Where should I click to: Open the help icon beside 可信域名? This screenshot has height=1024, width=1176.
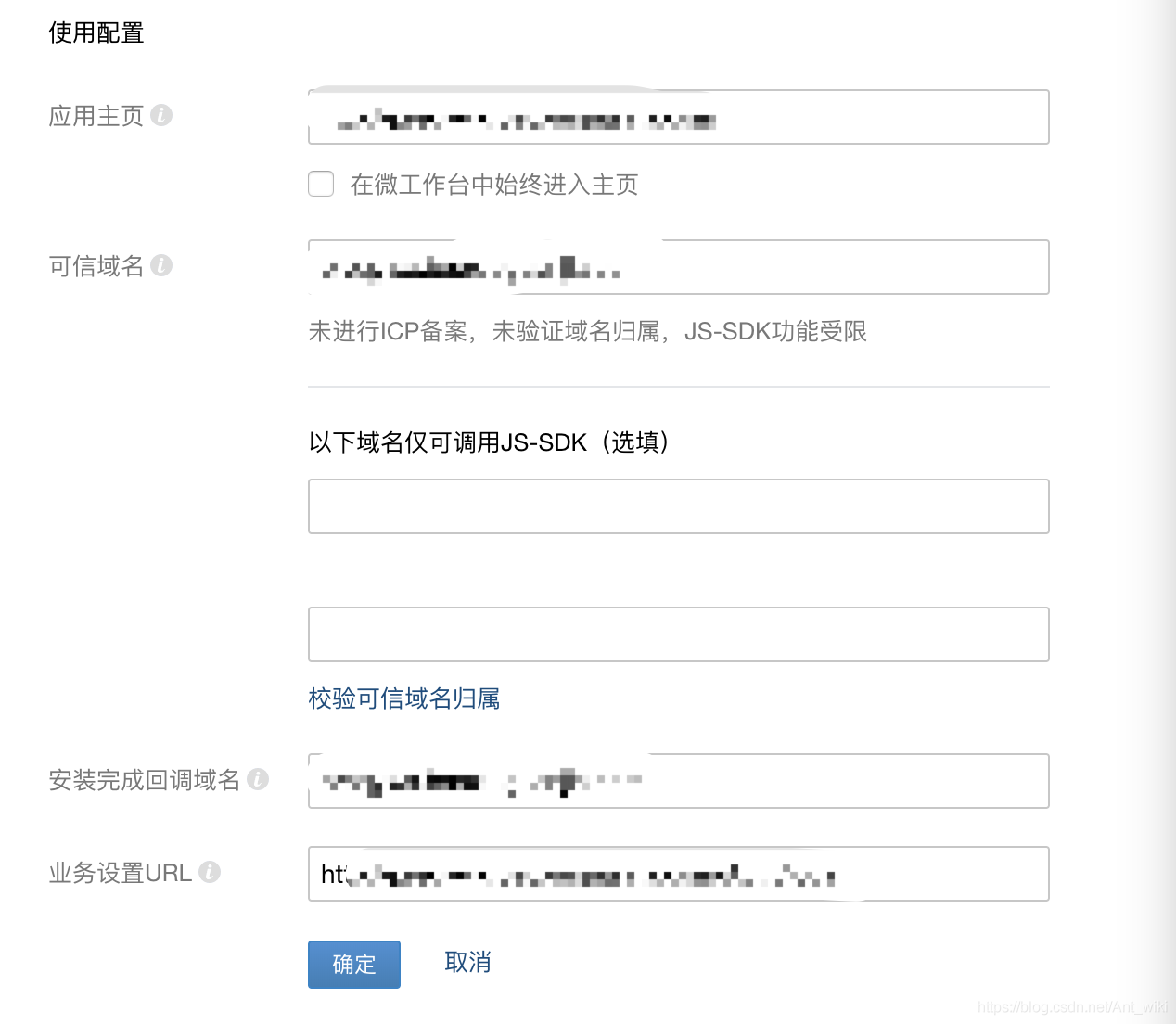click(x=161, y=265)
